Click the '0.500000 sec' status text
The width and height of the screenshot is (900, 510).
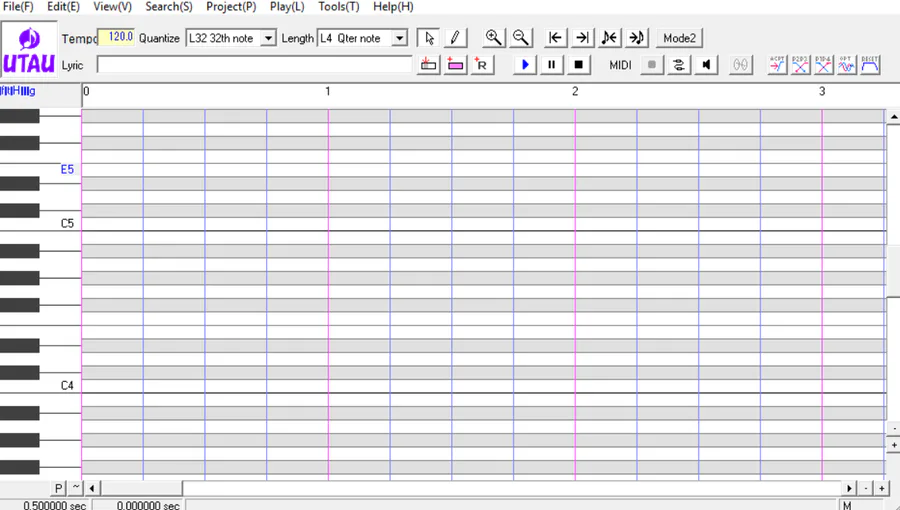click(55, 505)
